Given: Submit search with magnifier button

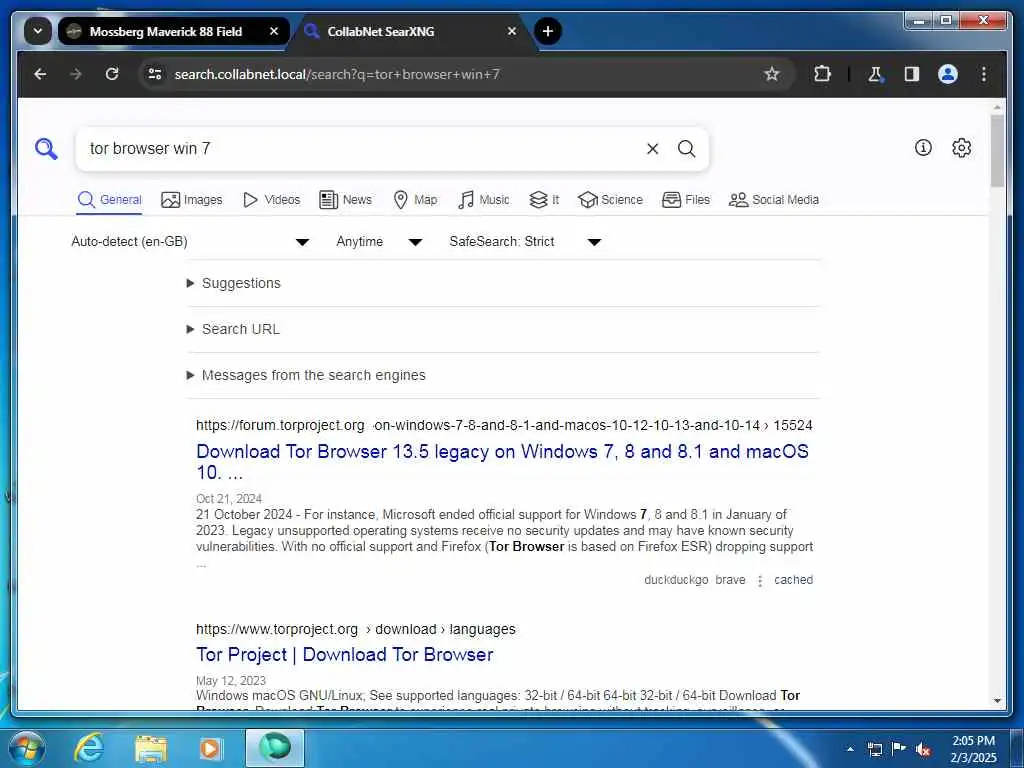Looking at the screenshot, I should pyautogui.click(x=686, y=149).
